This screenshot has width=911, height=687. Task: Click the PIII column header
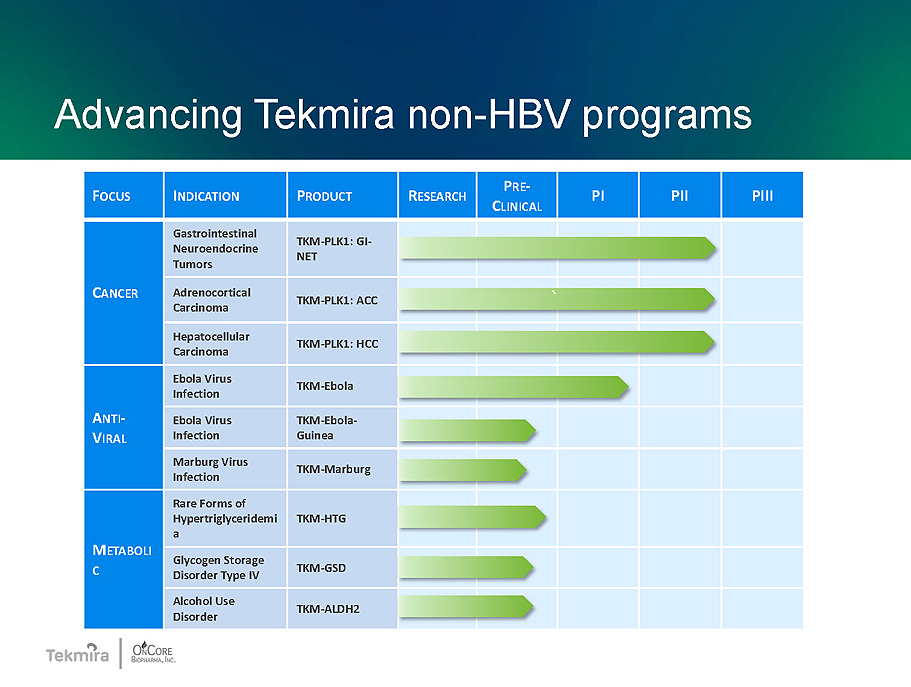pyautogui.click(x=763, y=195)
